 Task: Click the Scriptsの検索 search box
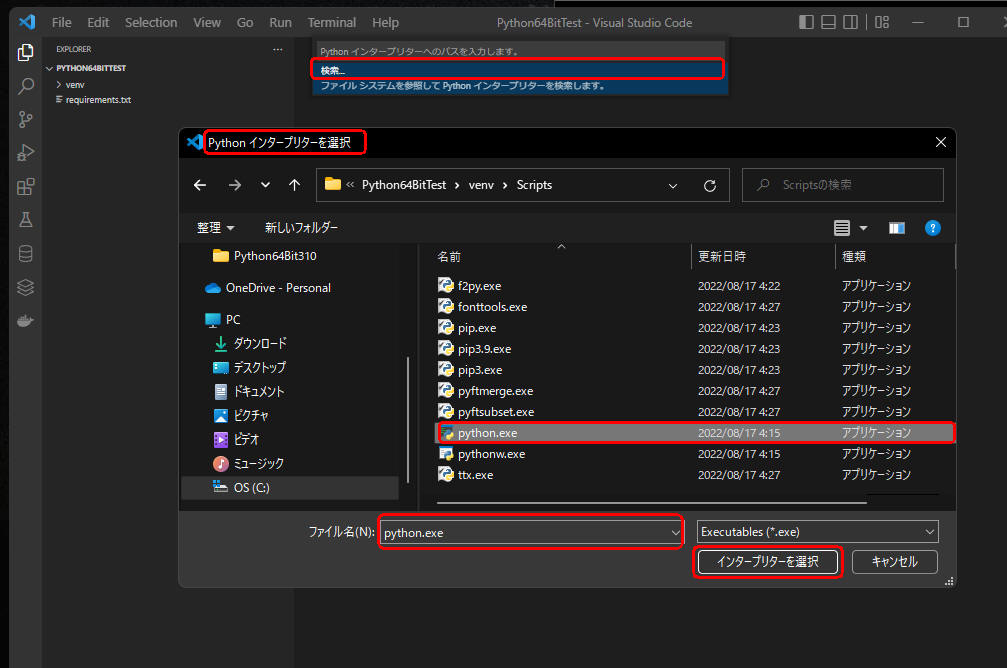tap(843, 185)
